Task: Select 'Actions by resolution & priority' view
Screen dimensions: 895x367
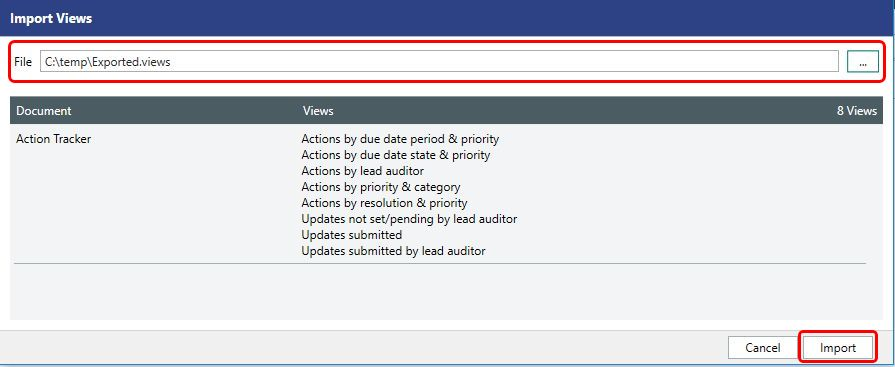Action: (x=384, y=203)
